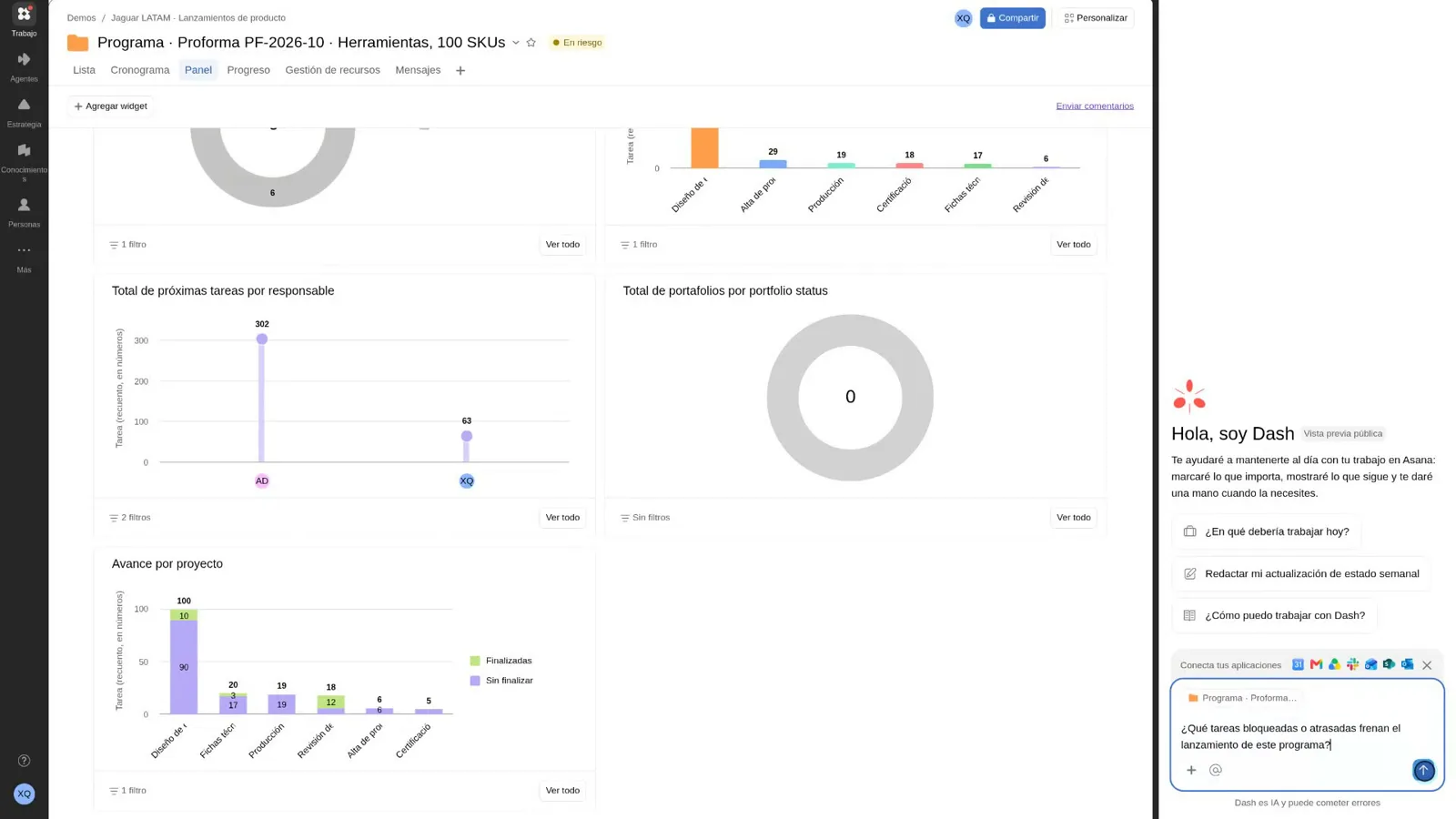Click XQ member avatar in header
Image resolution: width=1456 pixels, height=819 pixels.
(963, 18)
